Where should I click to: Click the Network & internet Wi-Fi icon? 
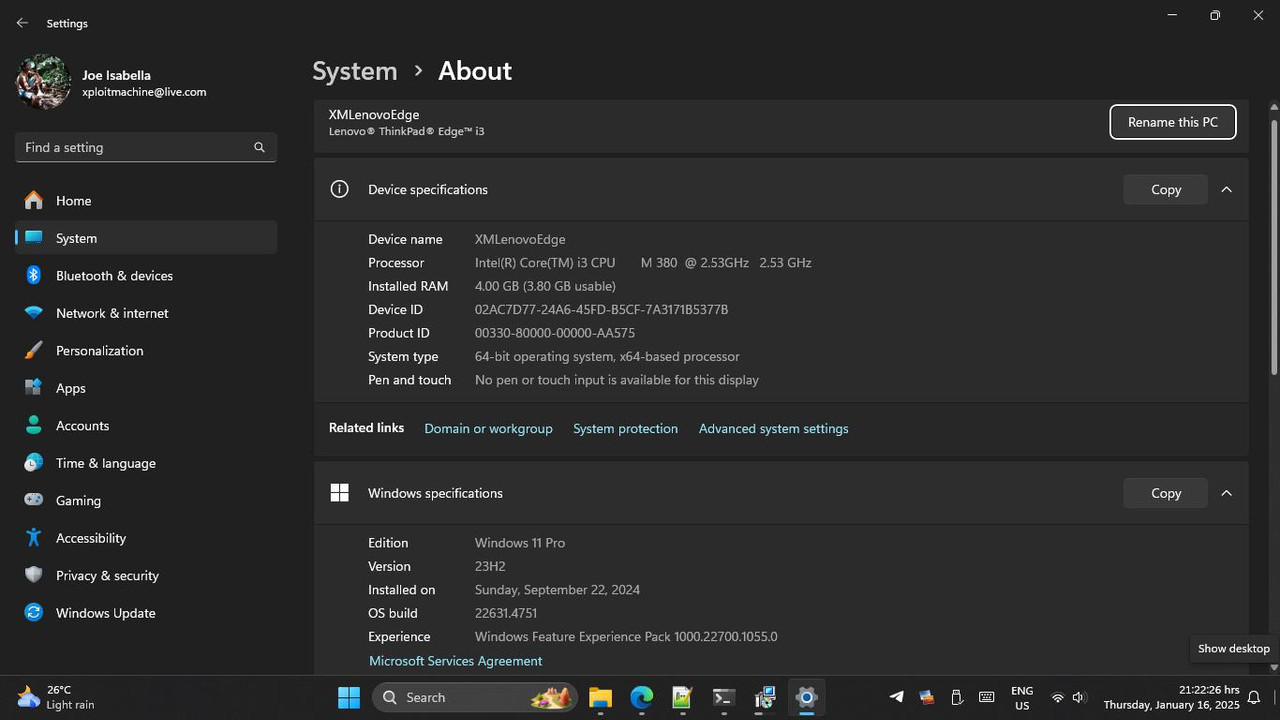coord(34,313)
